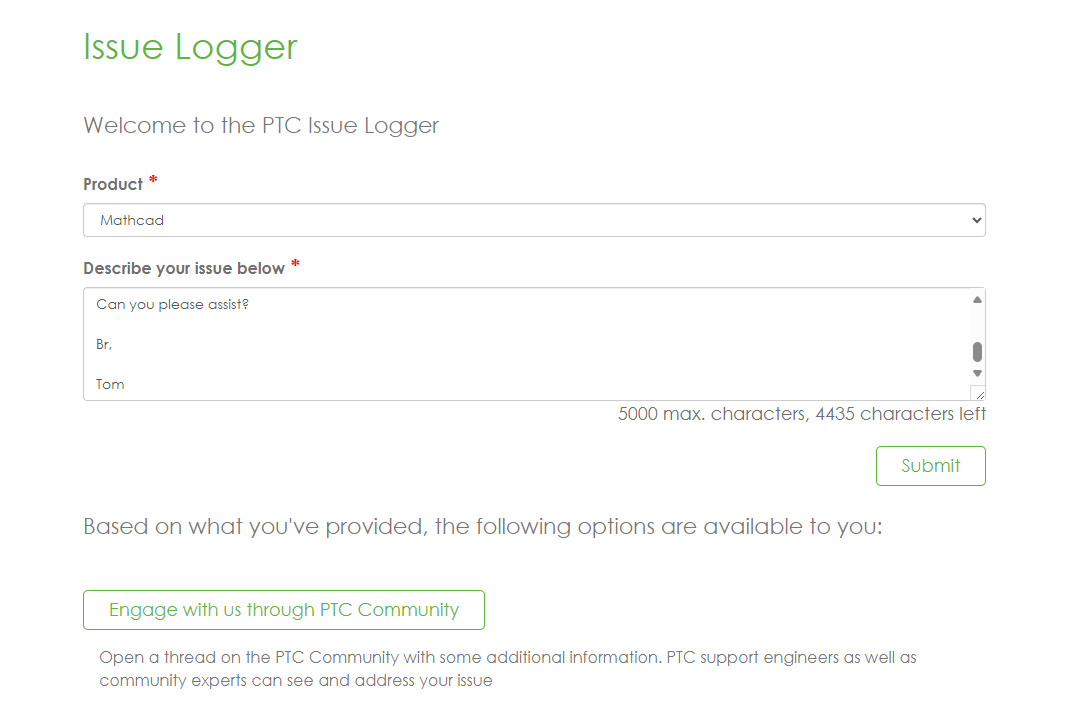This screenshot has width=1072, height=716.
Task: Open Engage with us through PTC Community
Action: pyautogui.click(x=284, y=610)
